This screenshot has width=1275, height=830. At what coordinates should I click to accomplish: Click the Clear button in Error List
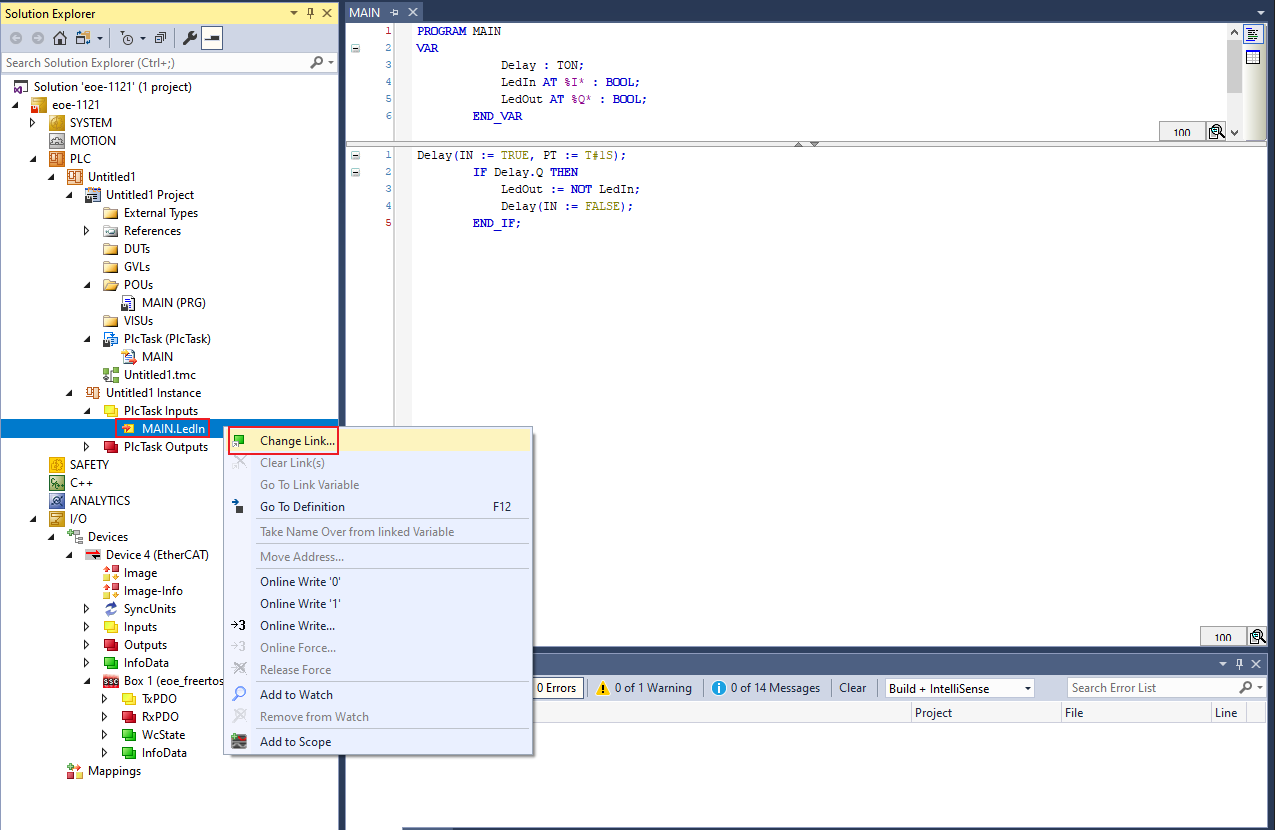click(x=852, y=688)
